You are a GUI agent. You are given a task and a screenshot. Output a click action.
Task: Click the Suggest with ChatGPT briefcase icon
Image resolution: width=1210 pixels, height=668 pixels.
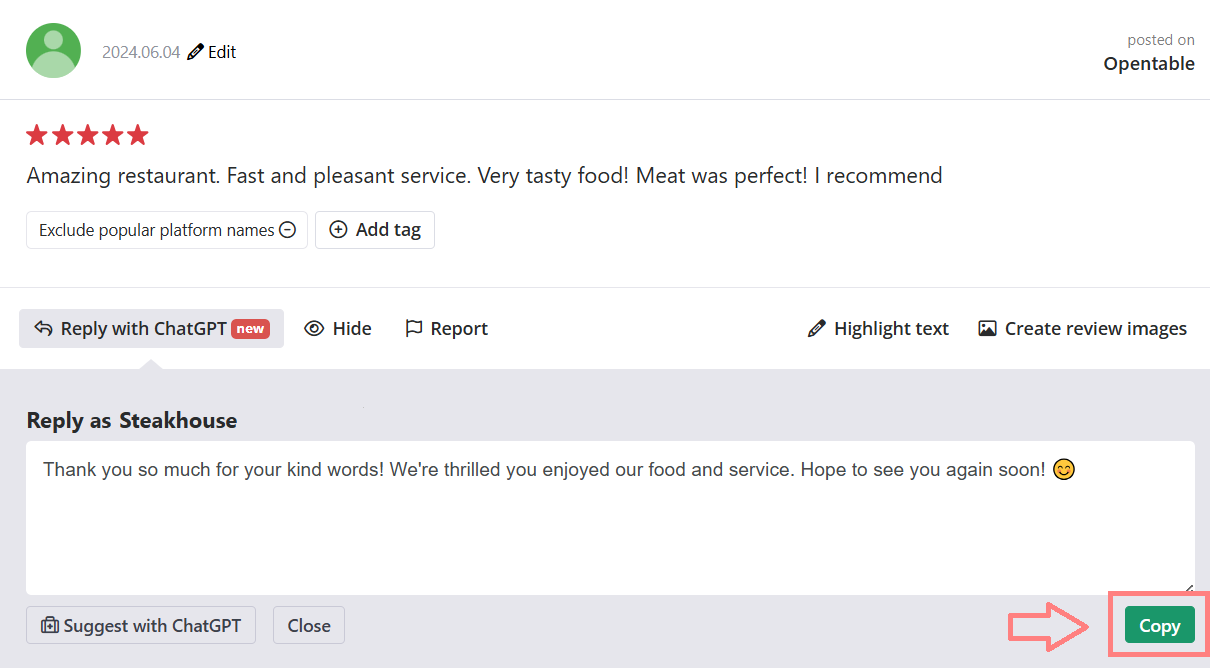pos(49,626)
